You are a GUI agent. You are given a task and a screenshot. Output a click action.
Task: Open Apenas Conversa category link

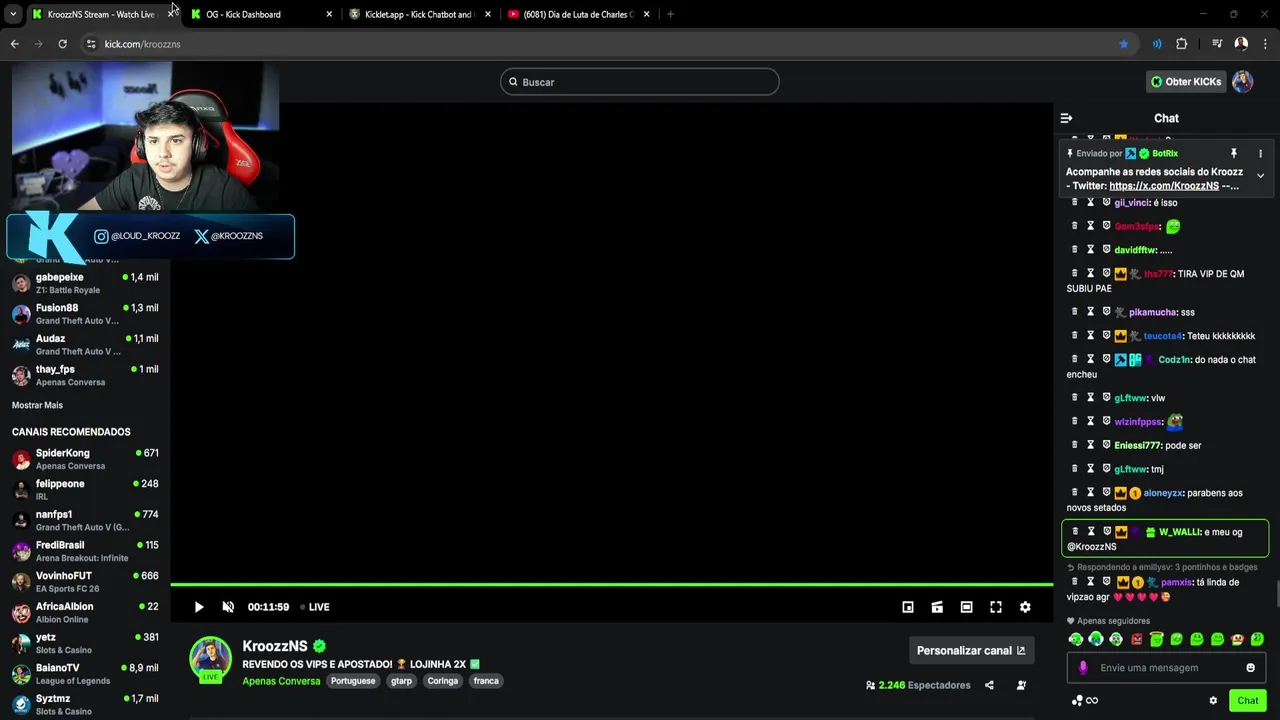(x=281, y=681)
